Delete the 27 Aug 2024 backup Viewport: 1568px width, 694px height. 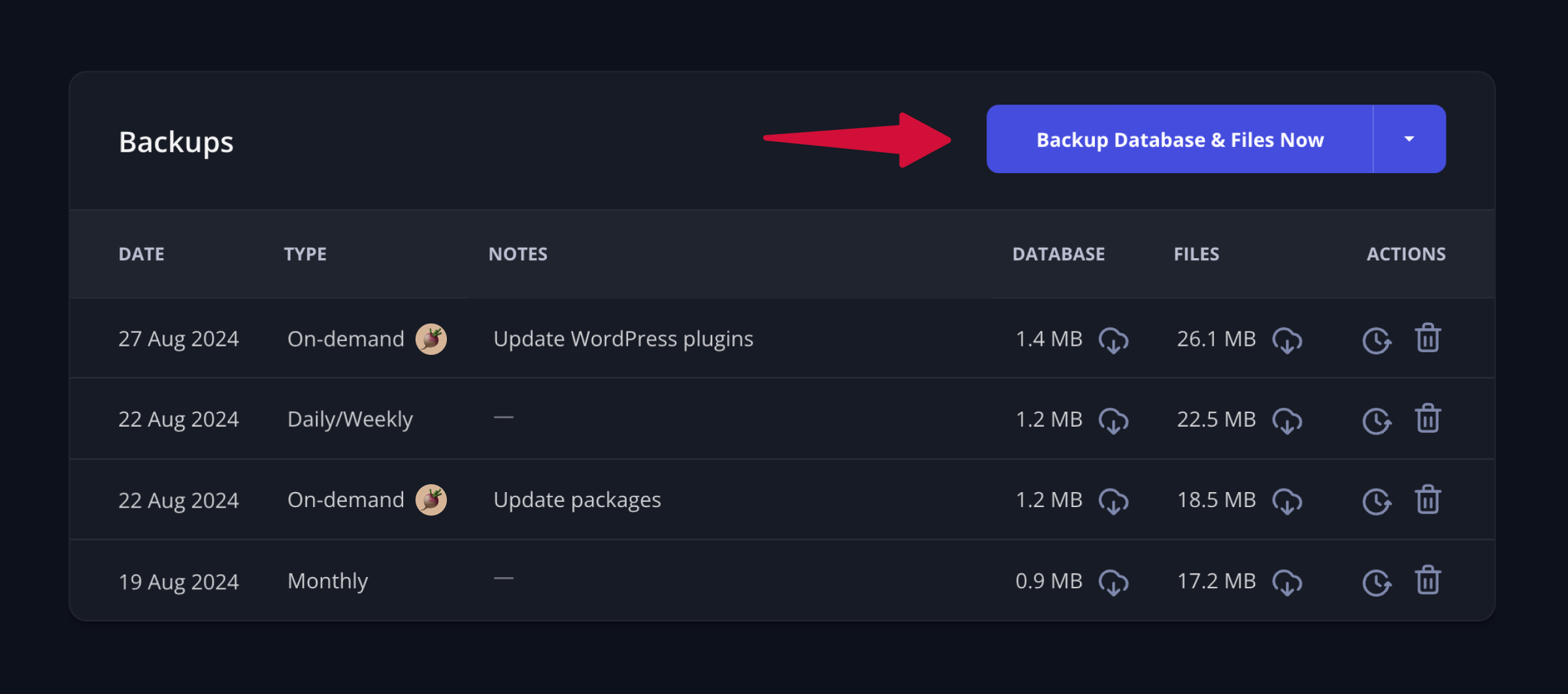tap(1428, 338)
